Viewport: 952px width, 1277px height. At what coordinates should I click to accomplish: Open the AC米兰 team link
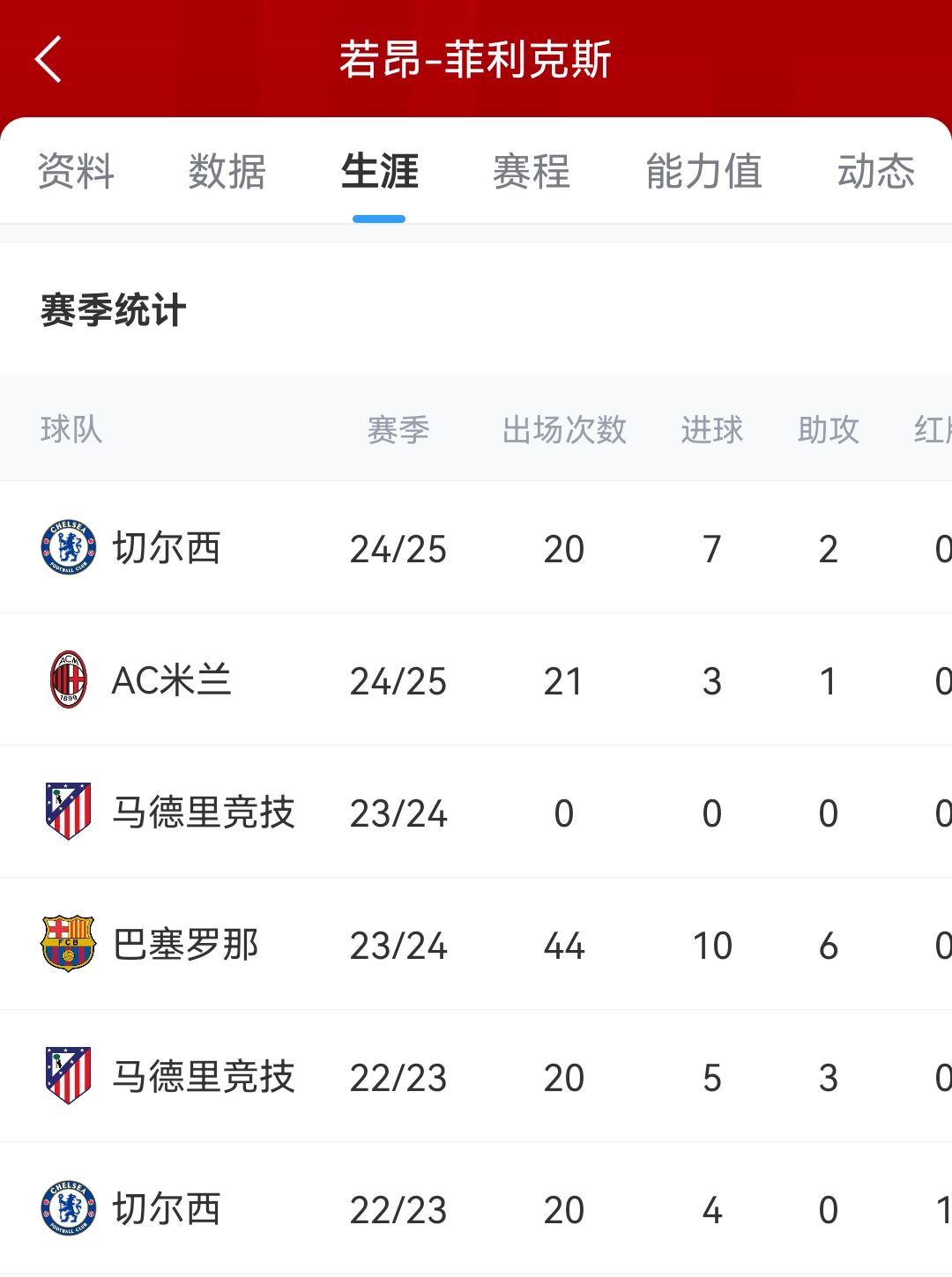[171, 680]
